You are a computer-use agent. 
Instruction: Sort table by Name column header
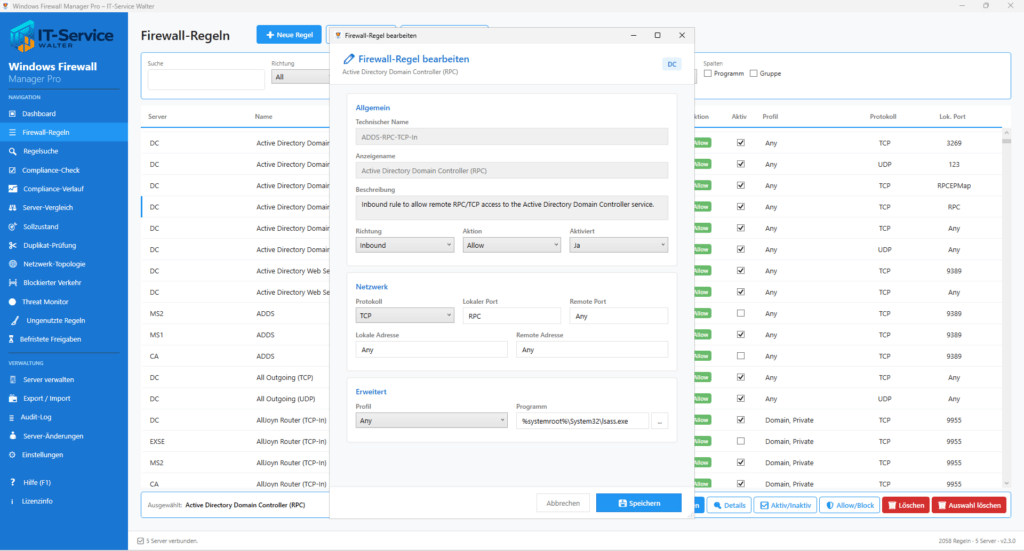pyautogui.click(x=263, y=117)
